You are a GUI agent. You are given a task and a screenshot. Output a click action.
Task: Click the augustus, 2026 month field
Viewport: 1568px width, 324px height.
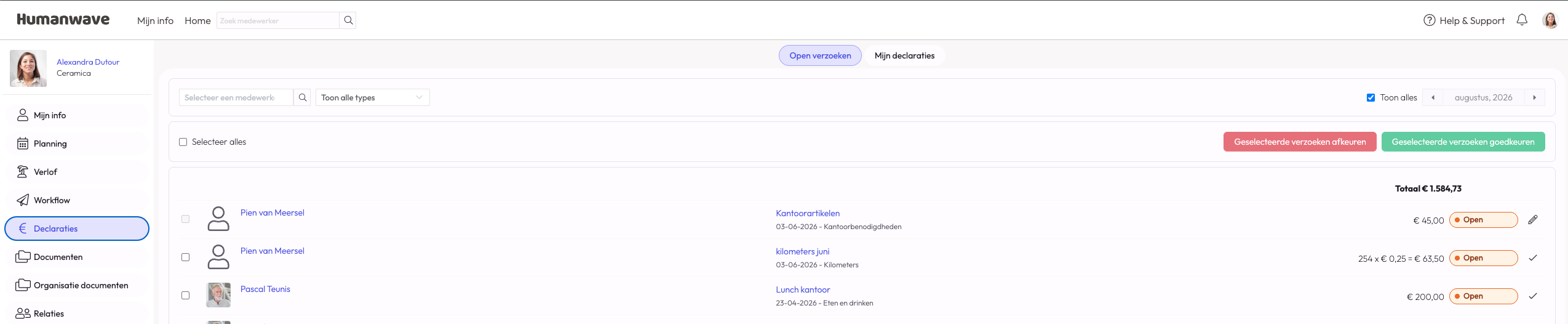1483,97
